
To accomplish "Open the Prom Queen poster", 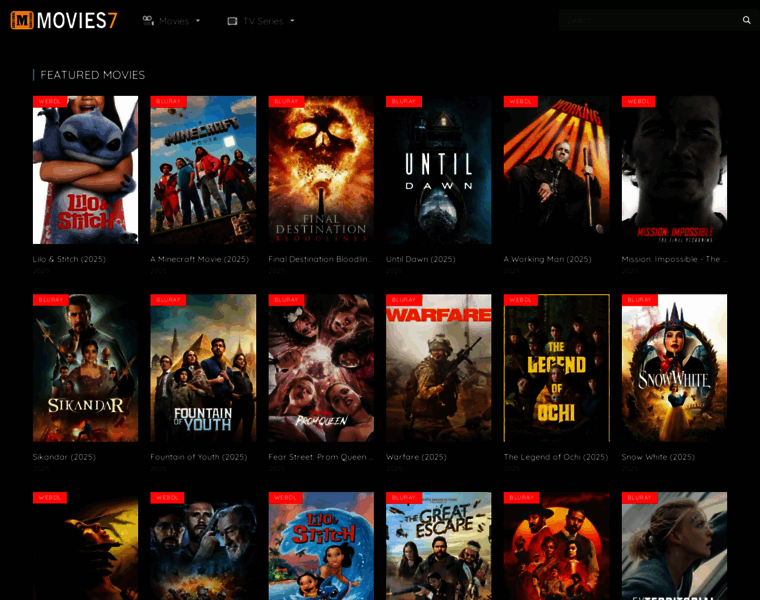I will pos(321,368).
